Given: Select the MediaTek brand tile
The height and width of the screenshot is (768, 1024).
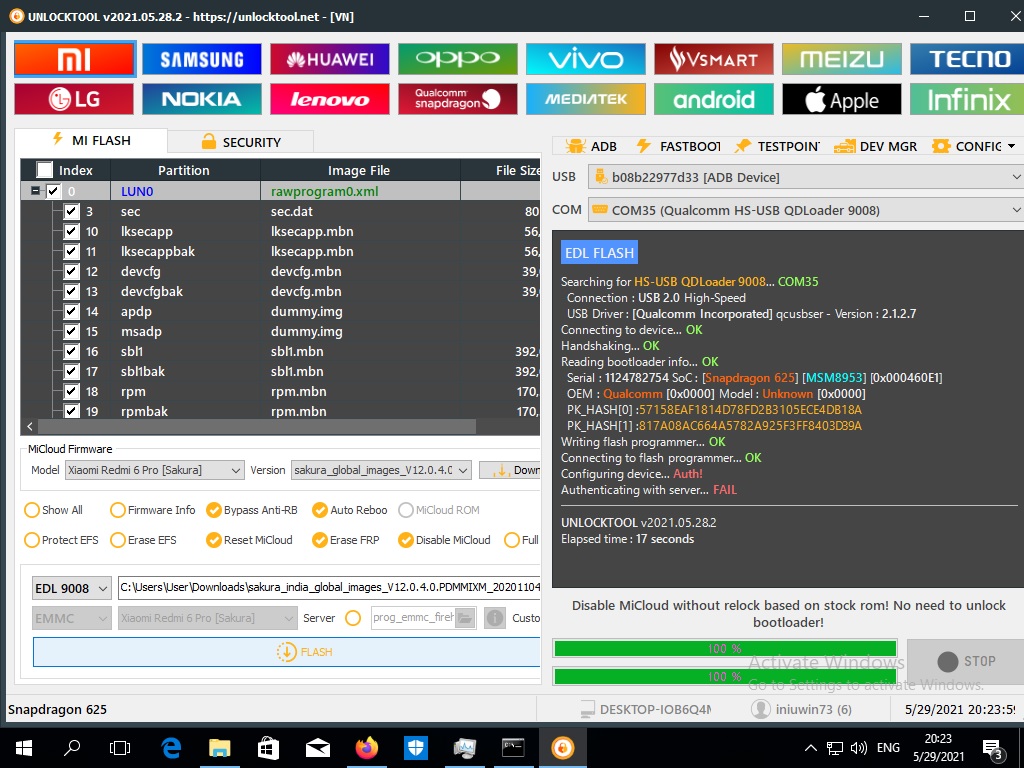Looking at the screenshot, I should (586, 99).
